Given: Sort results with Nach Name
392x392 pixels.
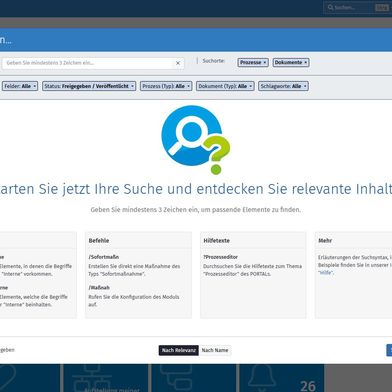Looking at the screenshot, I should [215, 350].
